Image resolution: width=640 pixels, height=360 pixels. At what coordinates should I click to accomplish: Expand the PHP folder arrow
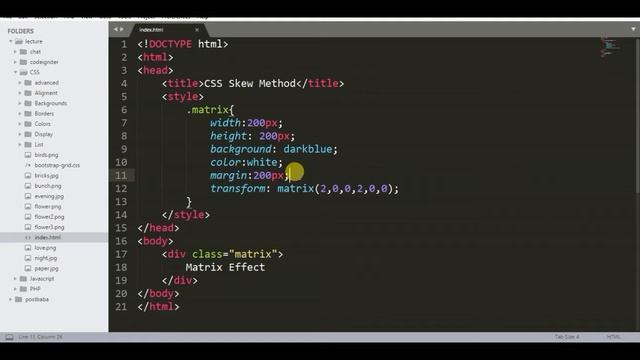[16, 289]
